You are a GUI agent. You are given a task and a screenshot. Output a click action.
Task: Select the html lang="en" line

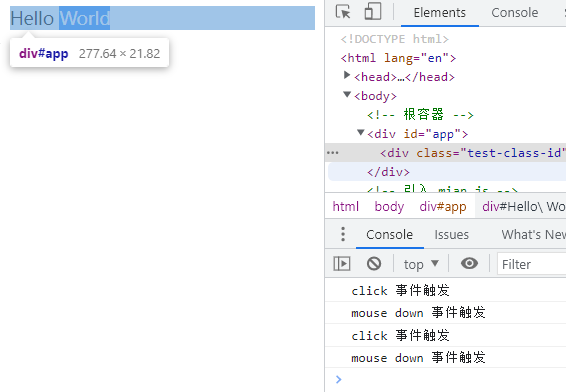pyautogui.click(x=398, y=58)
